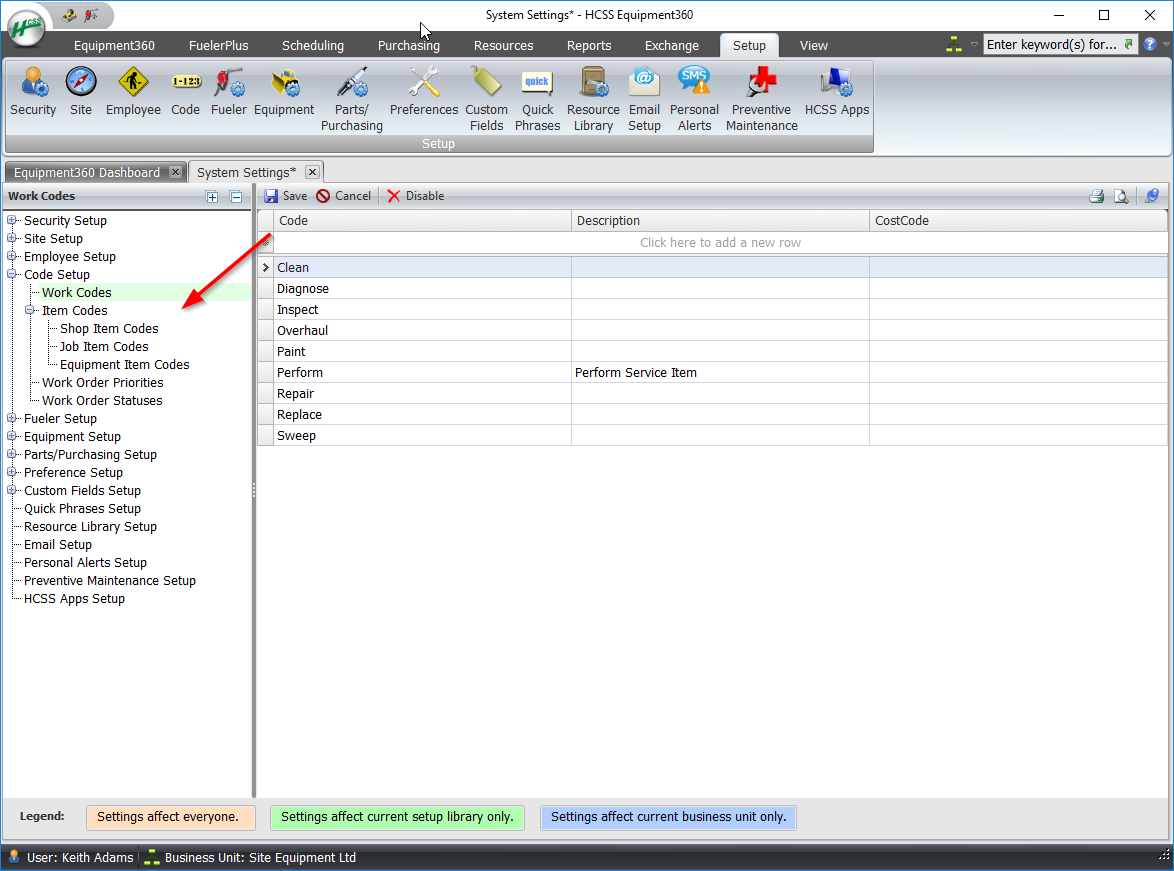1174x871 pixels.
Task: Disable the selected work code
Action: point(416,196)
